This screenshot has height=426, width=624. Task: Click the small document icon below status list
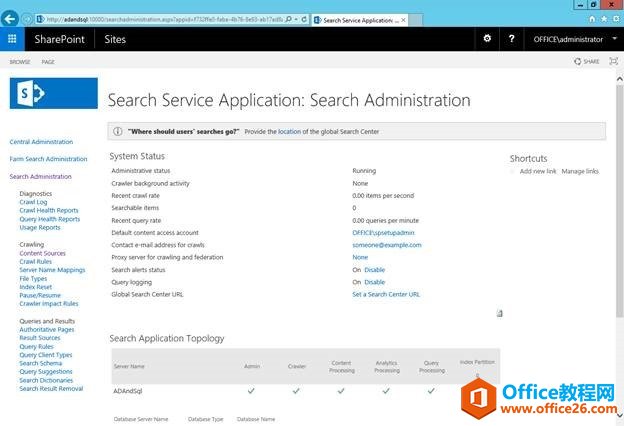(x=499, y=313)
